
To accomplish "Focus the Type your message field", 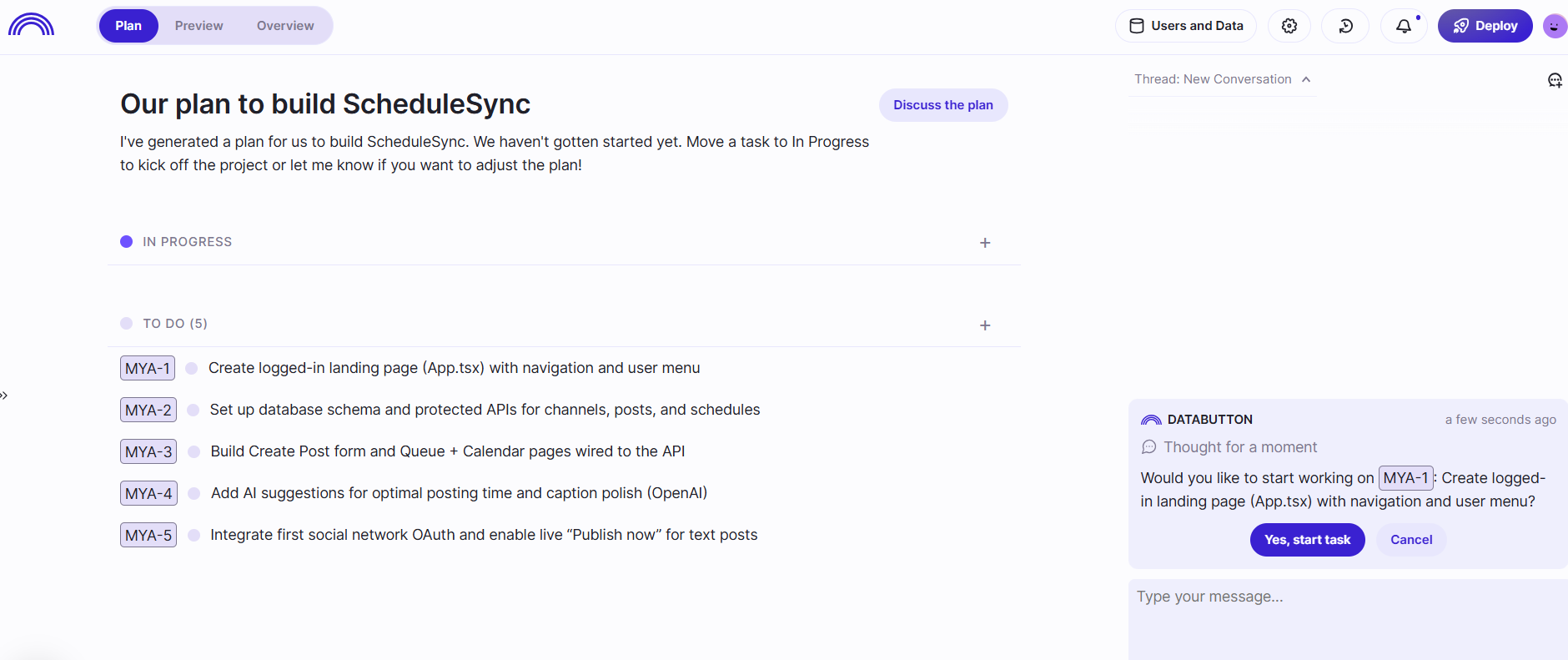I will tap(1348, 619).
